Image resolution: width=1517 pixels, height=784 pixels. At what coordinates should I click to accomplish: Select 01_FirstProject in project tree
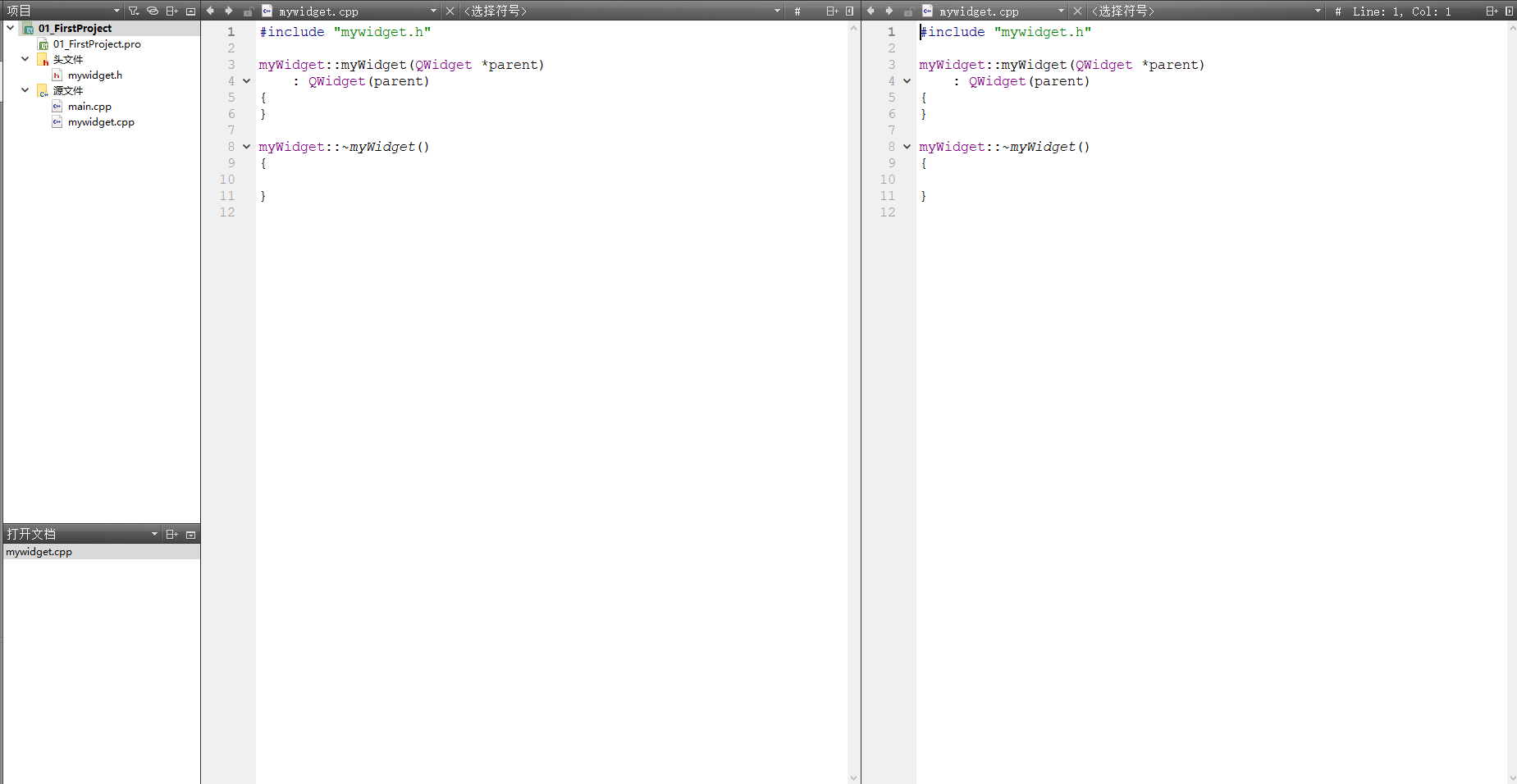pyautogui.click(x=75, y=28)
